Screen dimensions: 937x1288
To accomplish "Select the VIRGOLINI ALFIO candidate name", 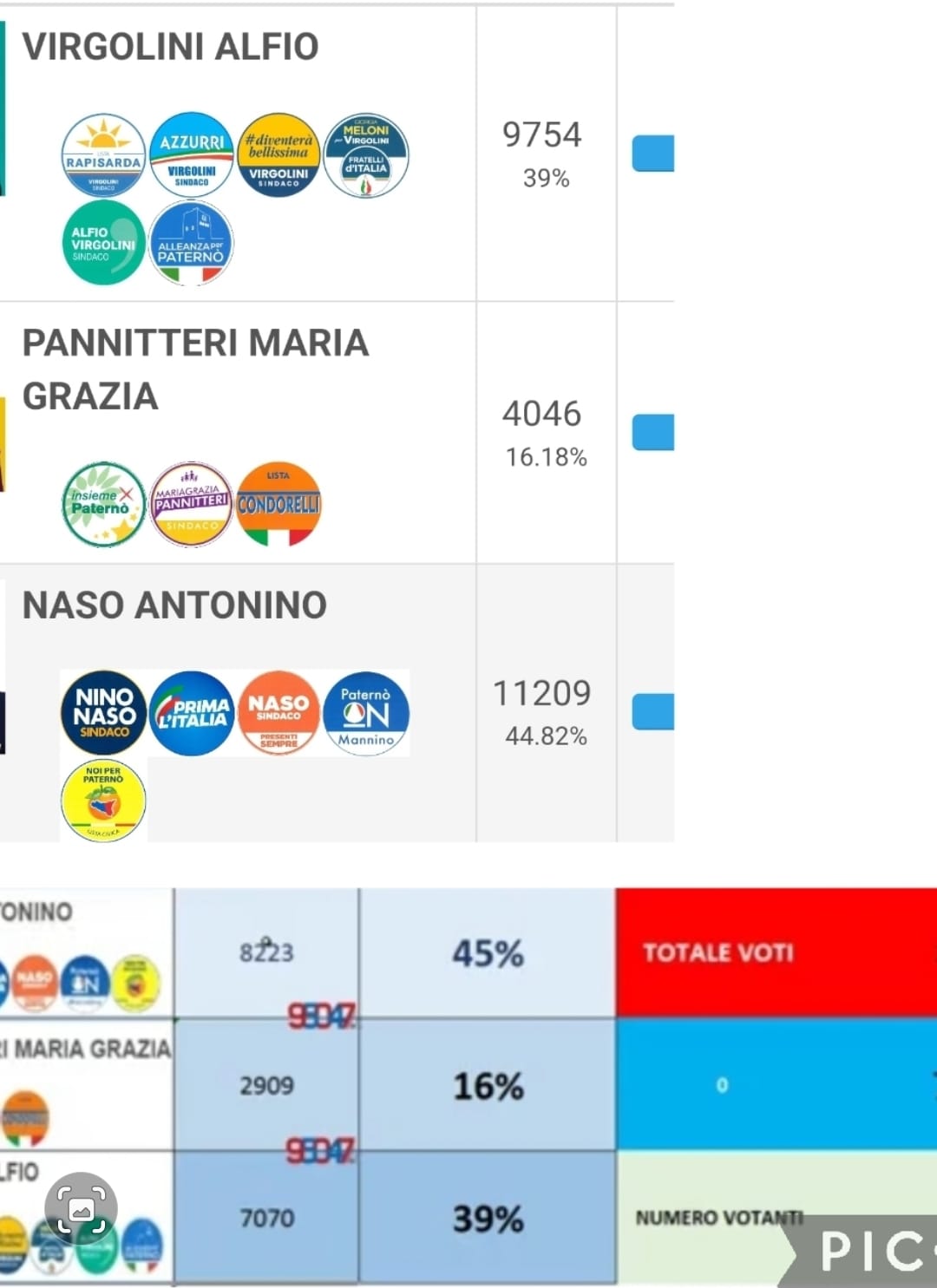I will tap(171, 47).
